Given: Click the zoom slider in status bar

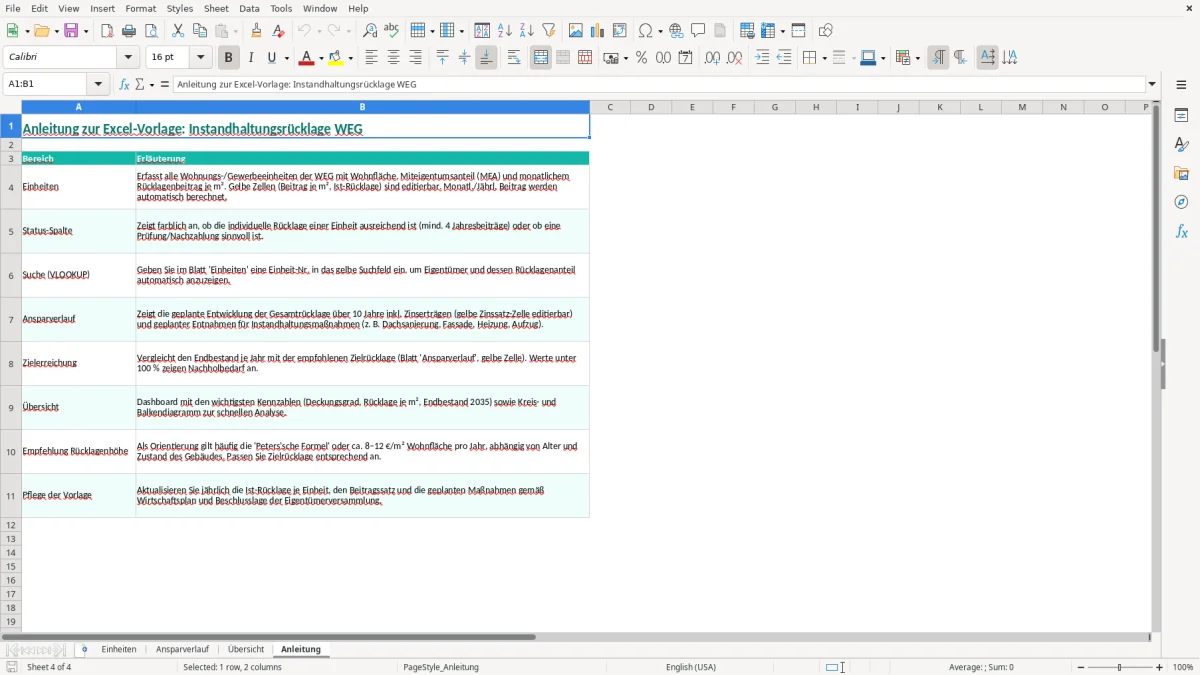Looking at the screenshot, I should click(1119, 667).
